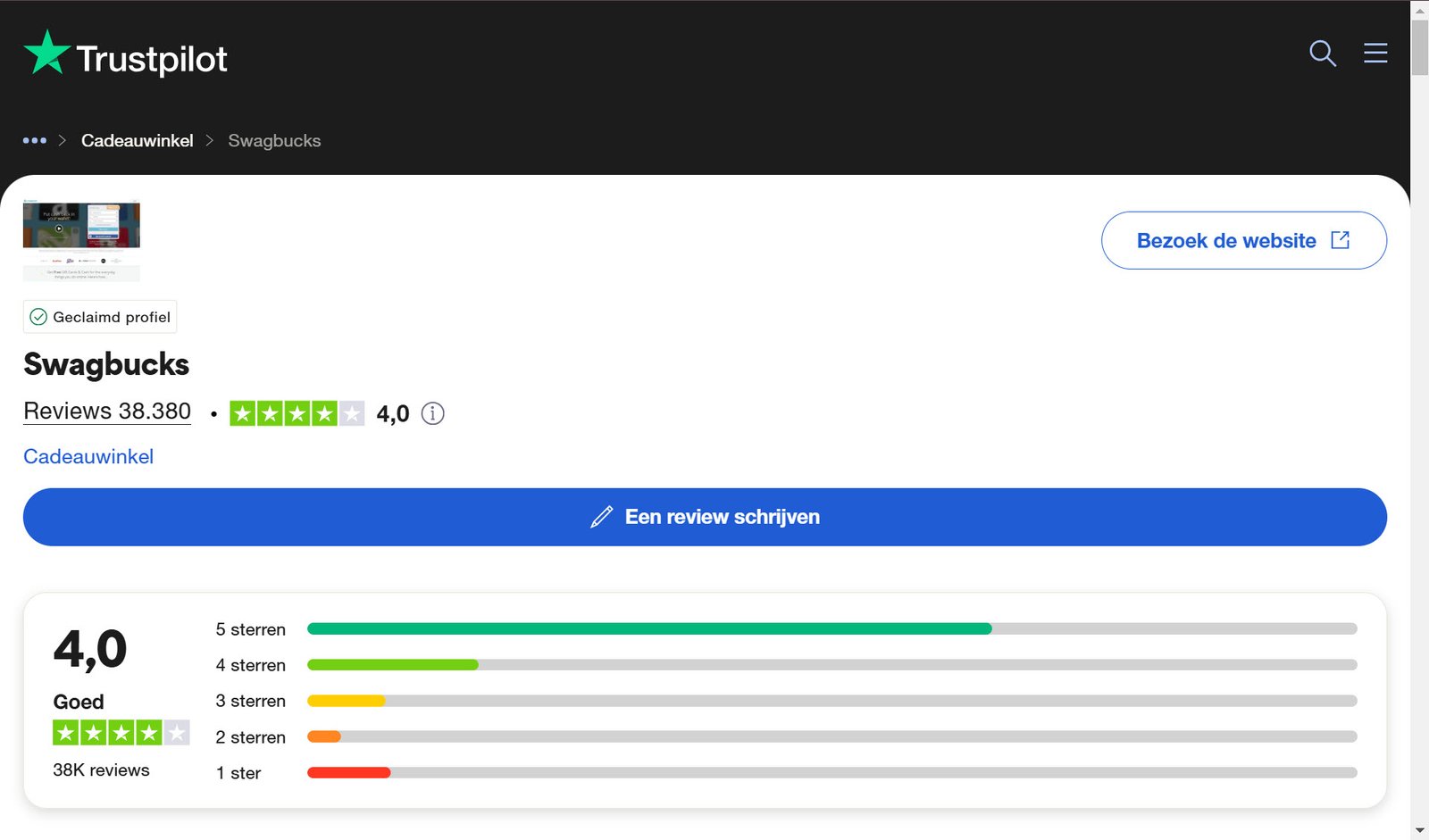The image size is (1429, 840).
Task: Open the hamburger navigation menu
Action: pos(1375,54)
